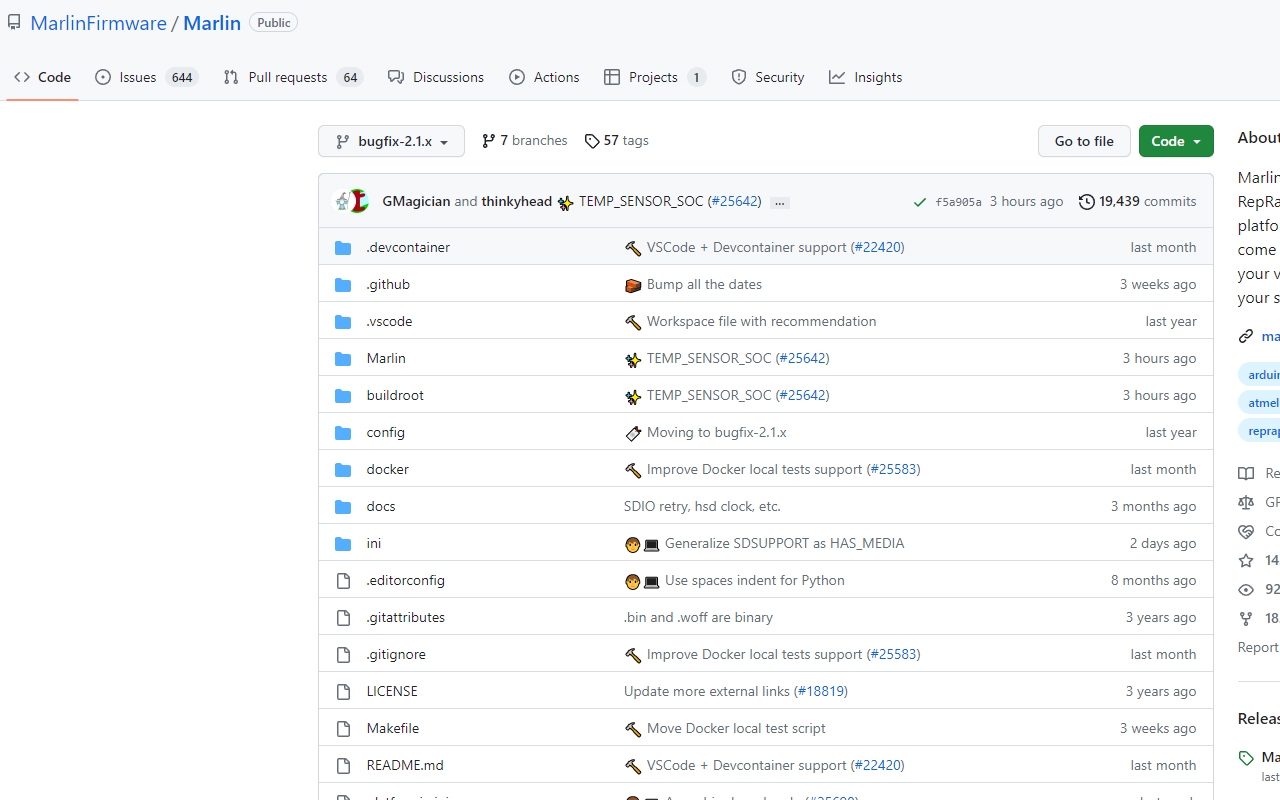Click file icon next to .editorconfig

[x=343, y=581]
